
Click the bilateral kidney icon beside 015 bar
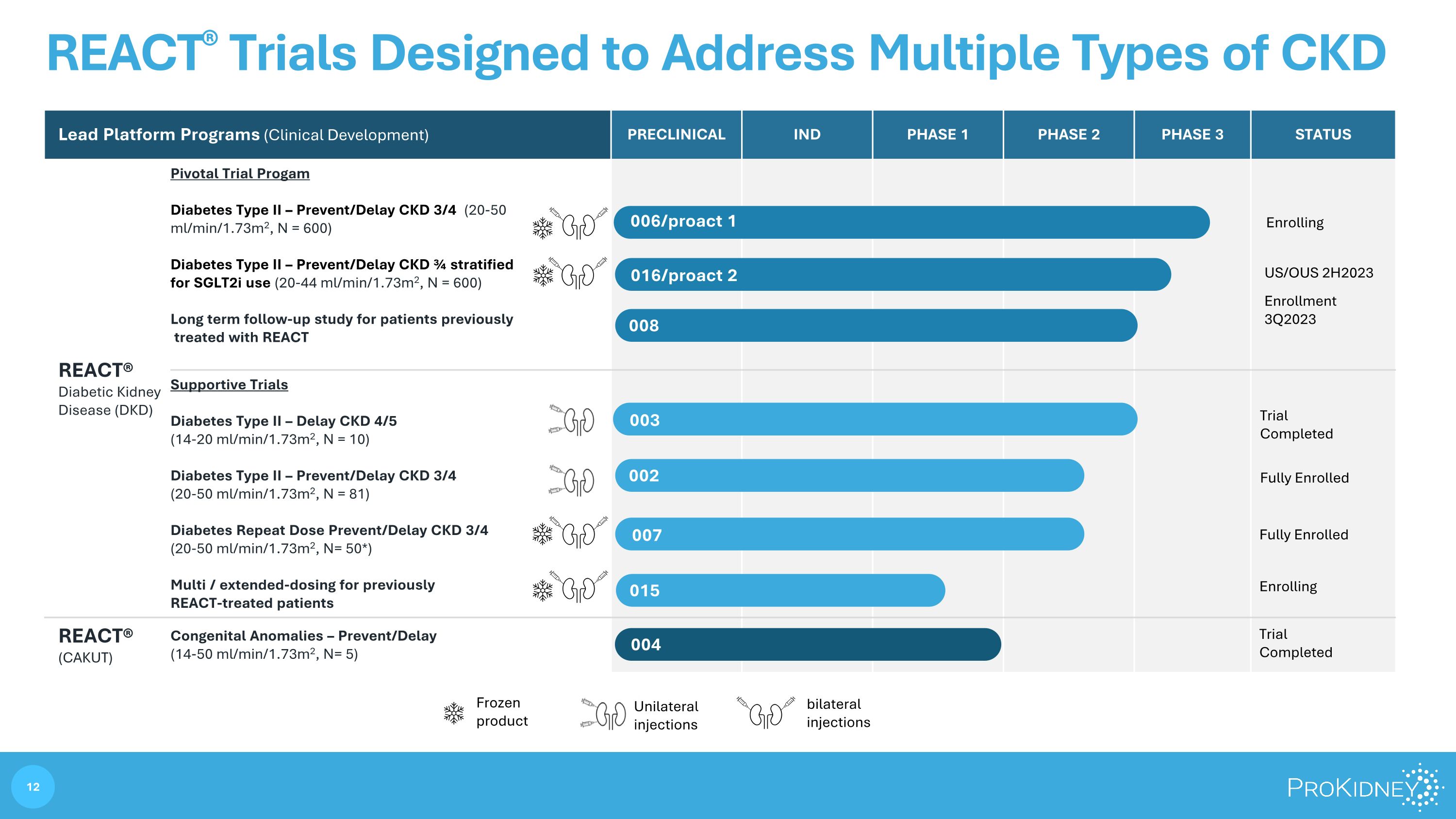coord(578,586)
